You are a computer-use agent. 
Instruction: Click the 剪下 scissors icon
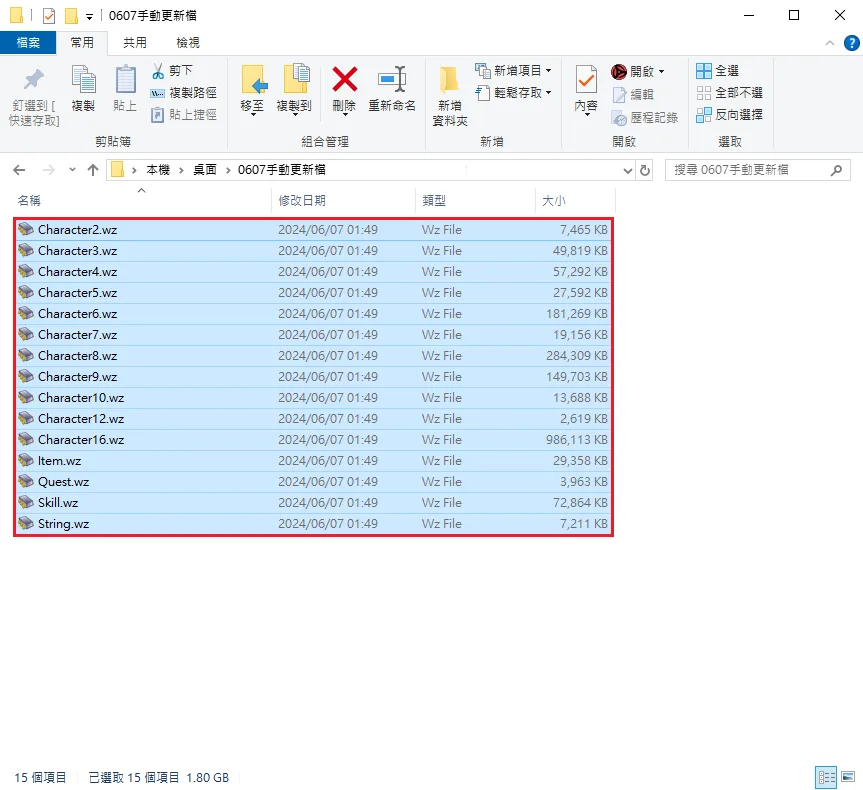pos(158,71)
